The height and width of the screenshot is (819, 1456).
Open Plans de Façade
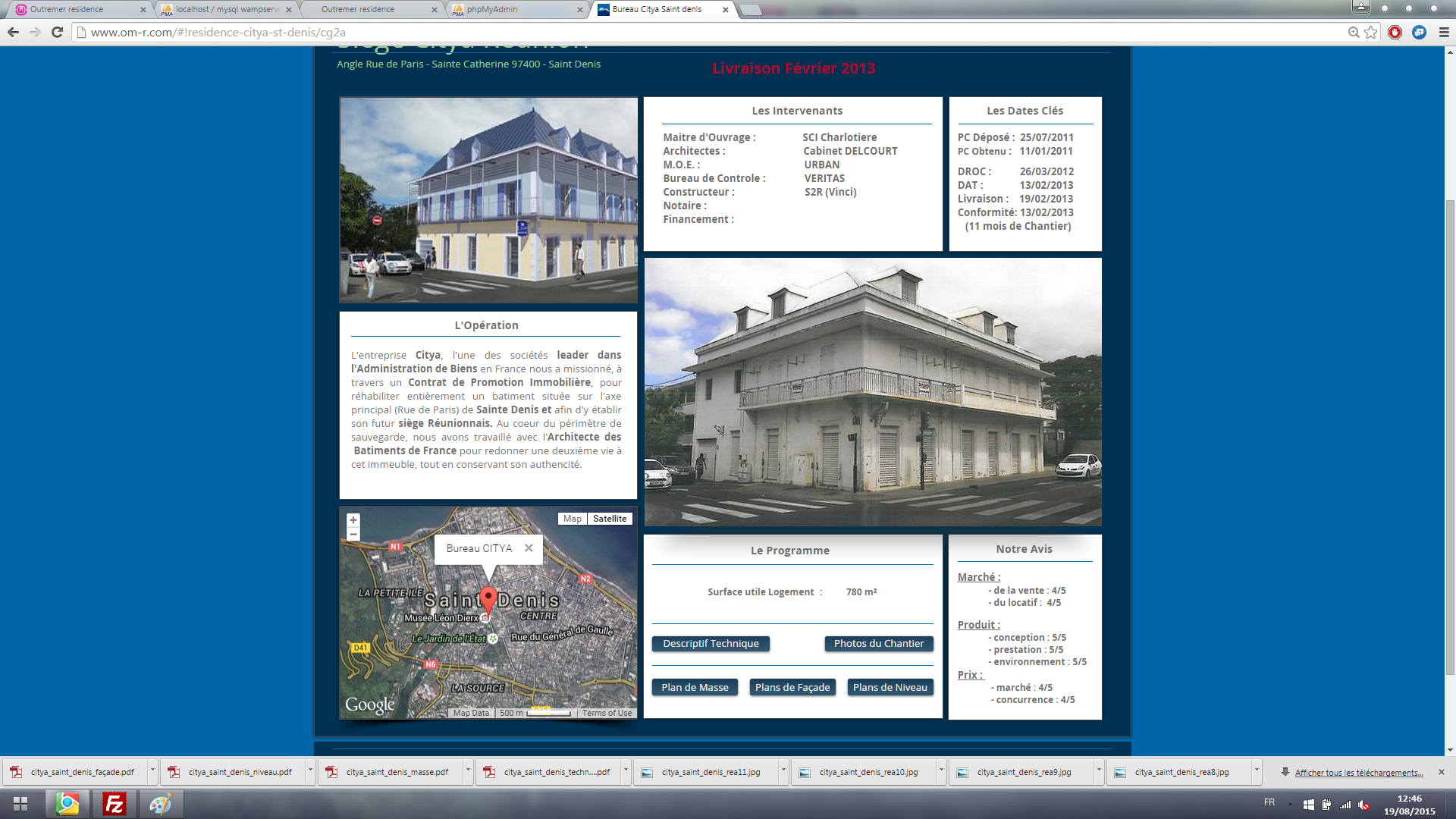click(x=792, y=688)
